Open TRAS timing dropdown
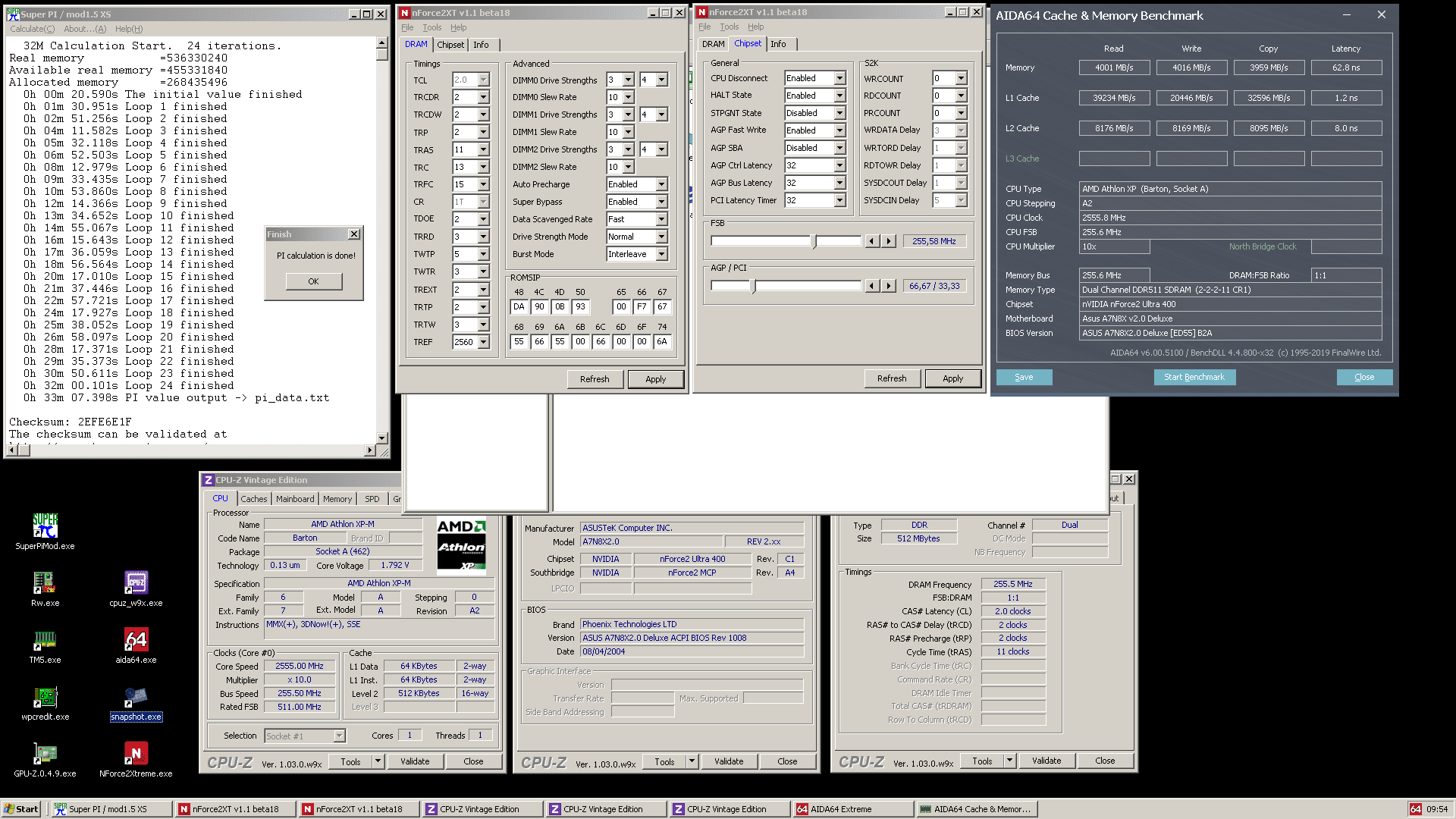Screen dimensions: 1456x819 [x=483, y=149]
